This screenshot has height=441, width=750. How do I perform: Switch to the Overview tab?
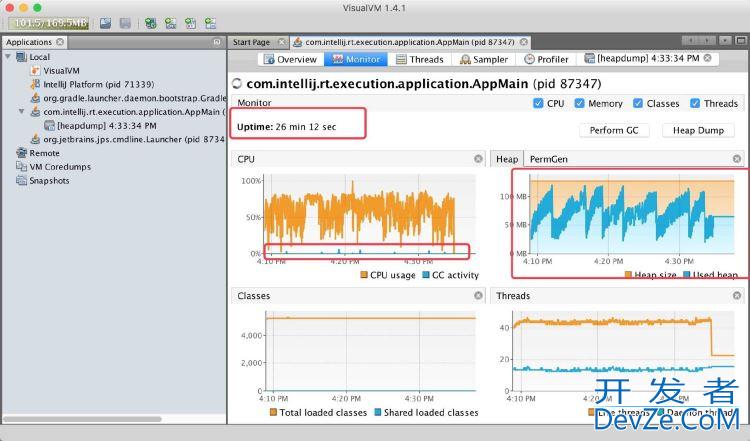tap(290, 59)
